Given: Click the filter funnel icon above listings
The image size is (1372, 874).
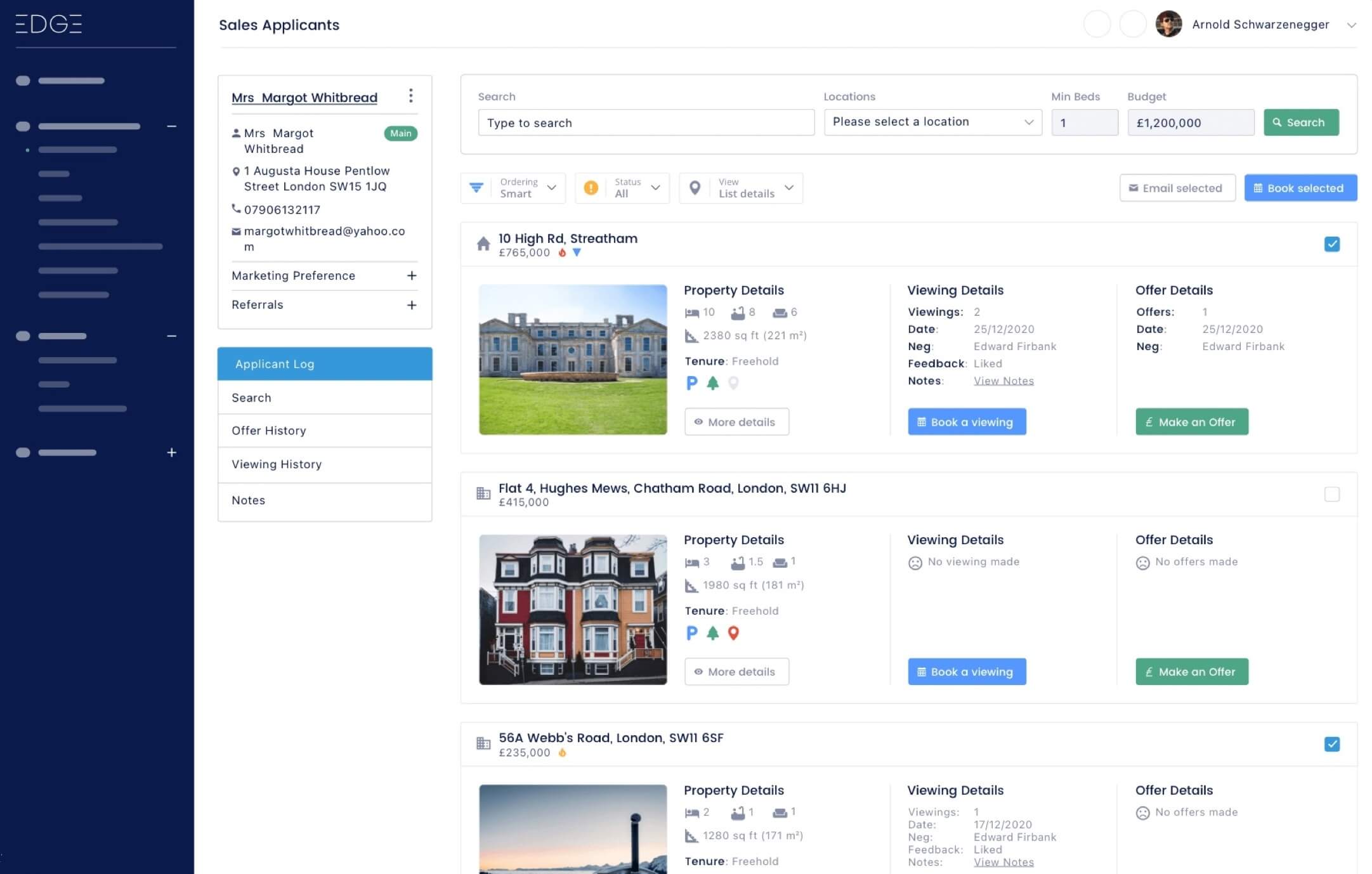Looking at the screenshot, I should coord(476,187).
